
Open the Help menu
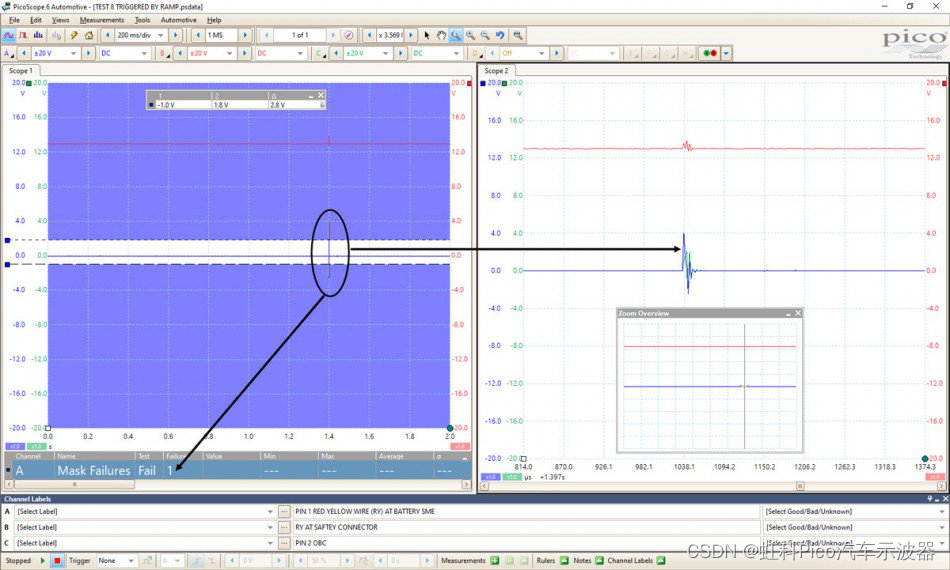pyautogui.click(x=214, y=20)
